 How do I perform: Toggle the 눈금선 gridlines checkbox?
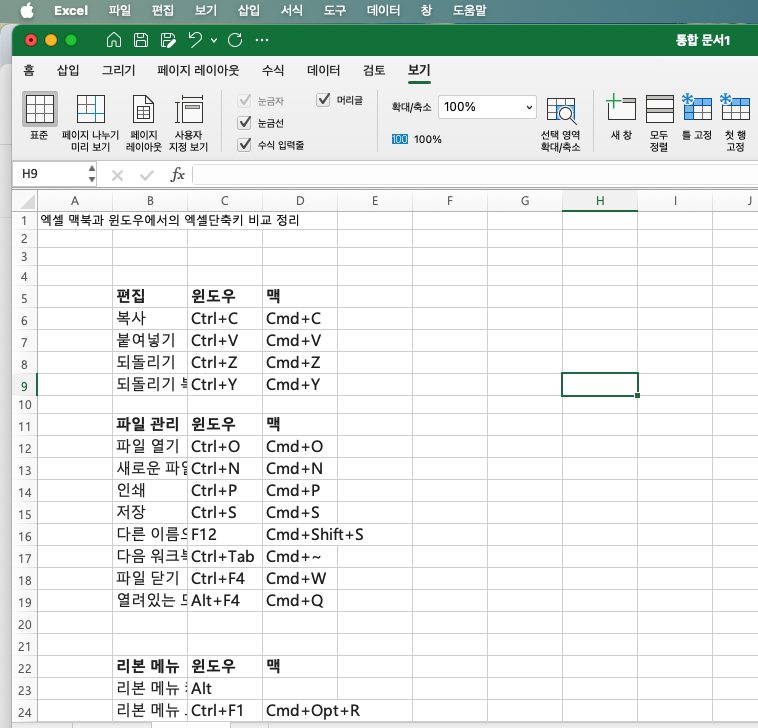tap(245, 123)
